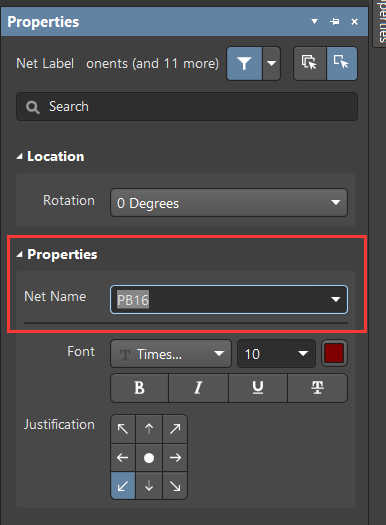Click the magnifier search icon

pos(33,107)
